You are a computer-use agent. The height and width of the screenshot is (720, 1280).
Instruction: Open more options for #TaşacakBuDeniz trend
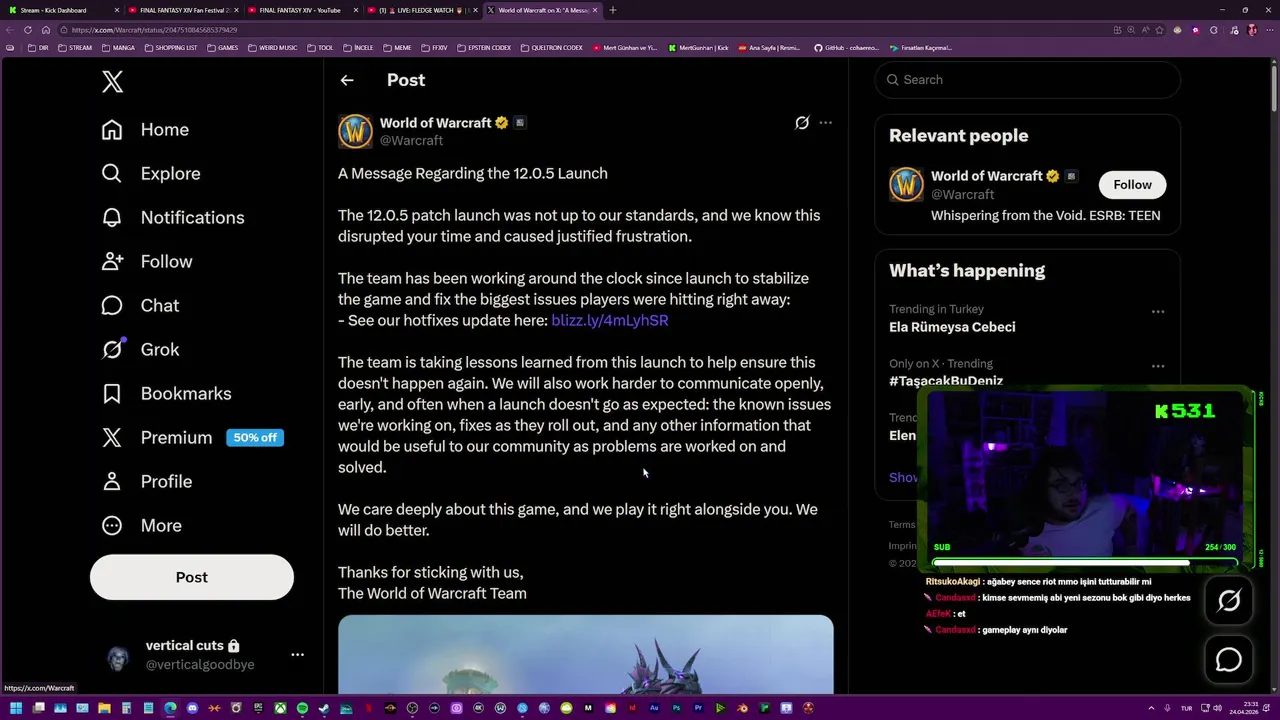[x=1158, y=366]
